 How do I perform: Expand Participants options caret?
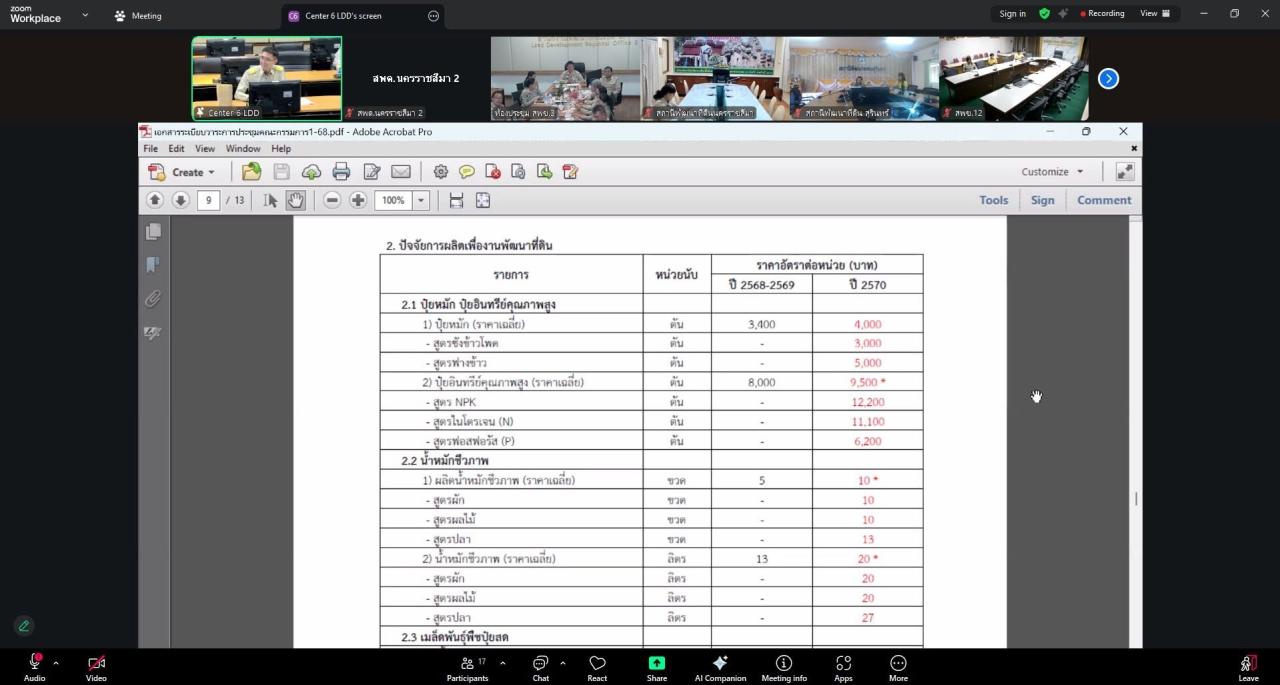502,662
